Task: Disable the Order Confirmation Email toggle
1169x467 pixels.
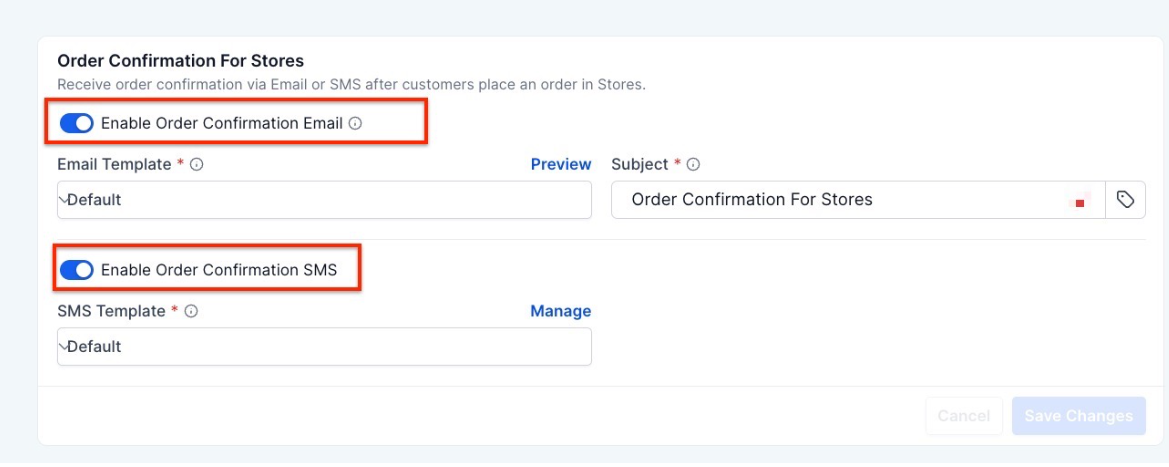Action: (76, 124)
